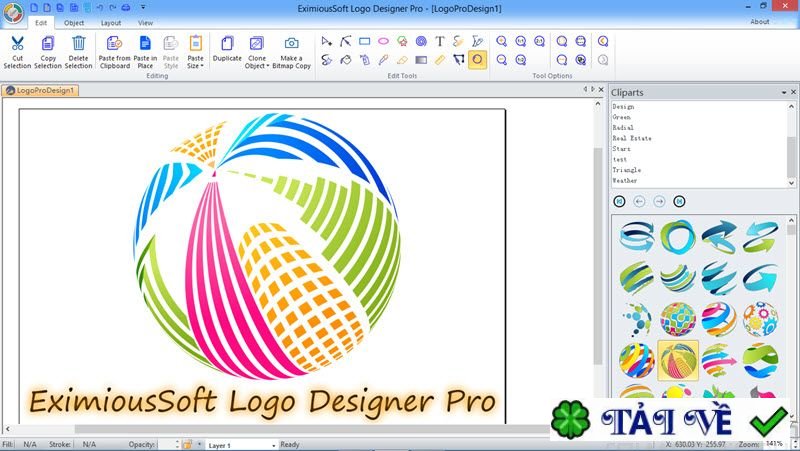
Task: Click the zoom out magnifier icon
Action: (x=502, y=60)
